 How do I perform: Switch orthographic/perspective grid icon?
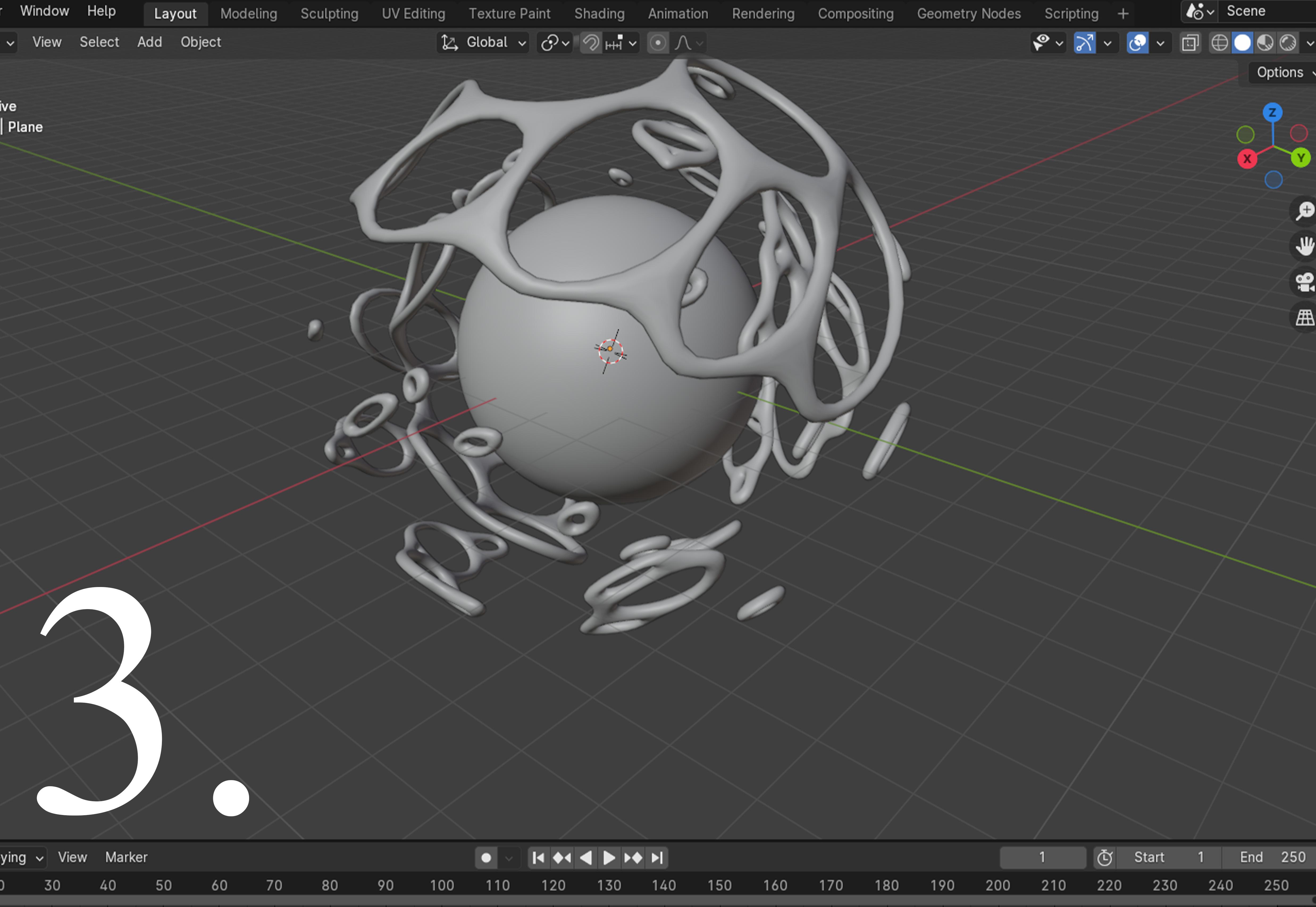(1304, 317)
